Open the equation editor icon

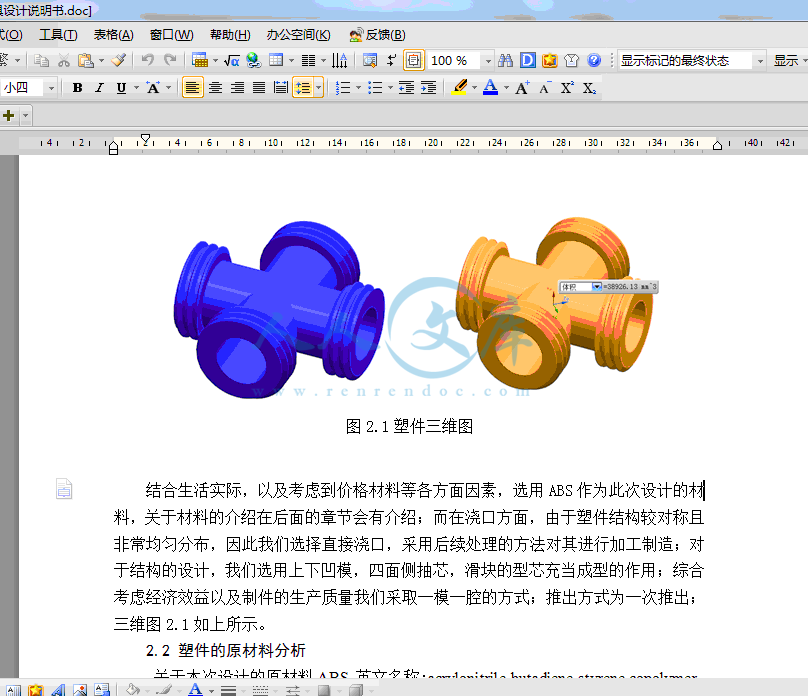click(x=231, y=61)
